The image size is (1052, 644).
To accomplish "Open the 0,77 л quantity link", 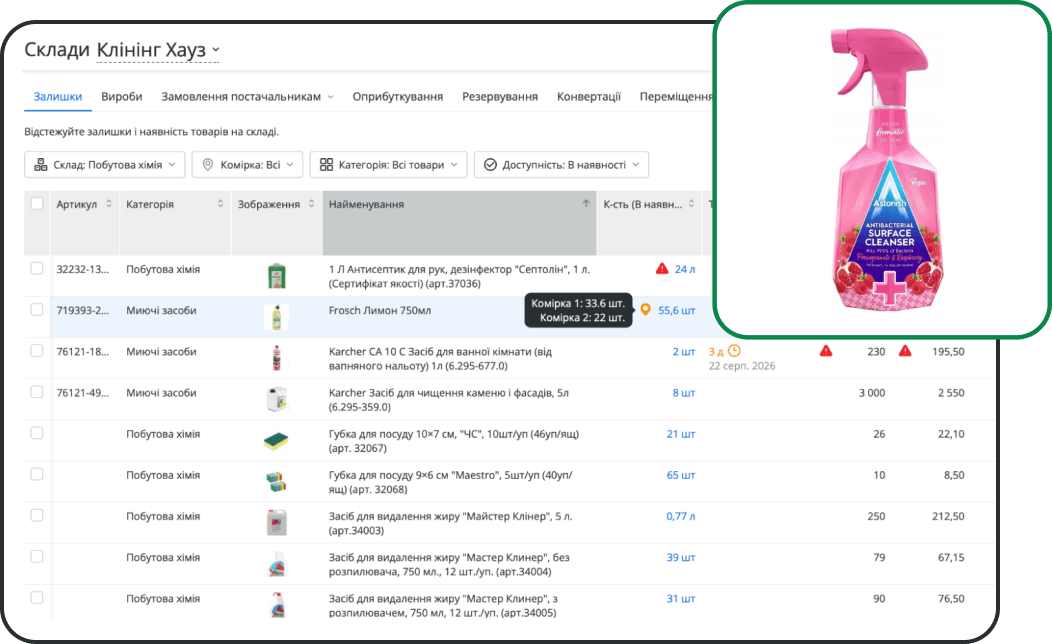I will (x=681, y=516).
